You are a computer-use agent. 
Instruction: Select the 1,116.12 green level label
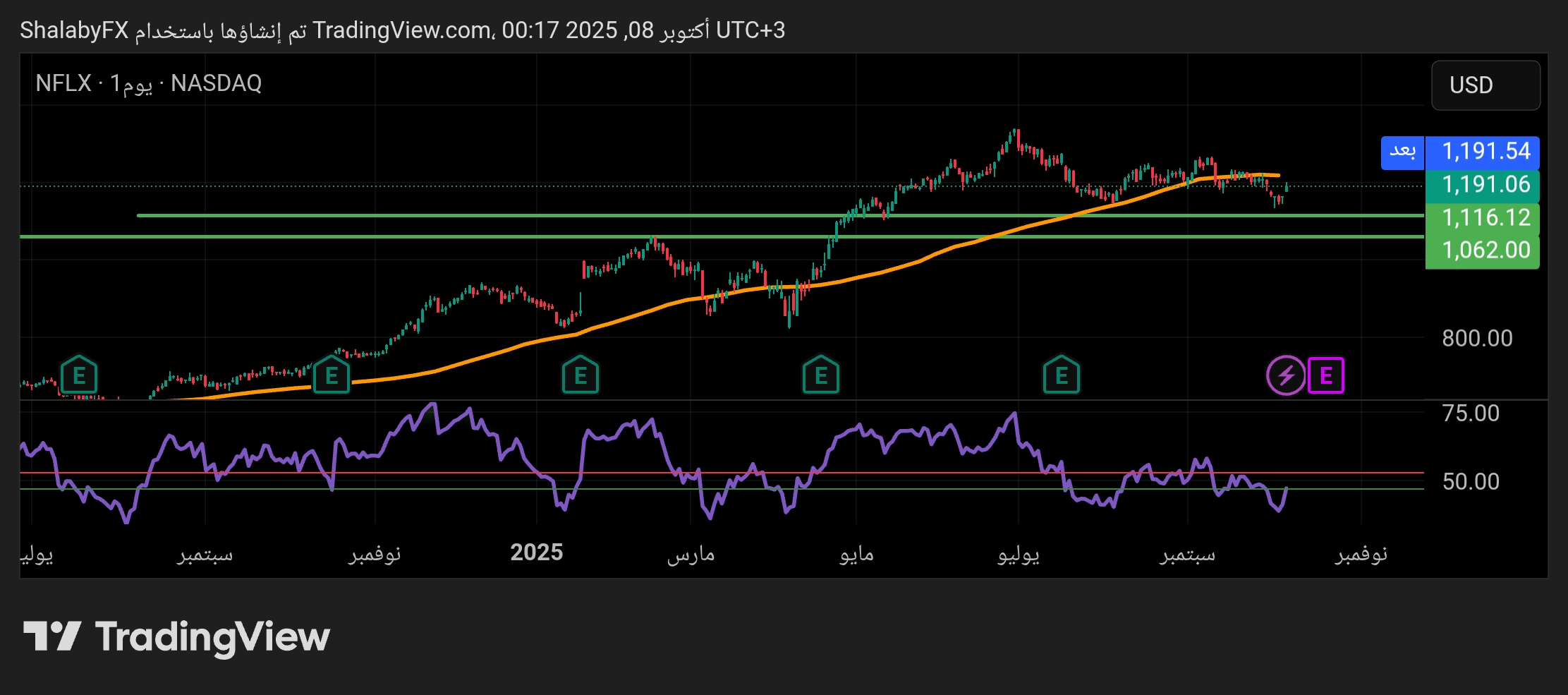coord(1485,217)
